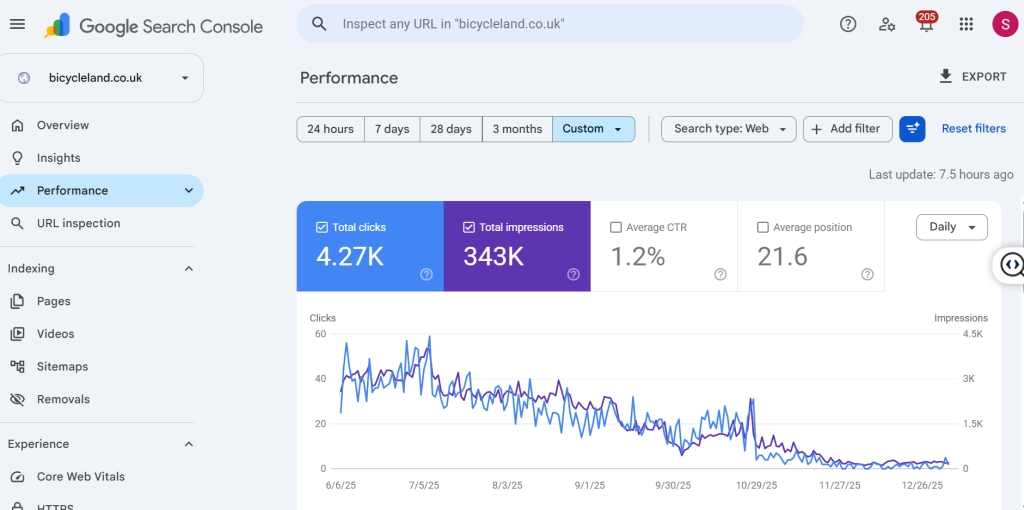Open the user and permissions settings icon
The height and width of the screenshot is (510, 1024).
pos(887,24)
